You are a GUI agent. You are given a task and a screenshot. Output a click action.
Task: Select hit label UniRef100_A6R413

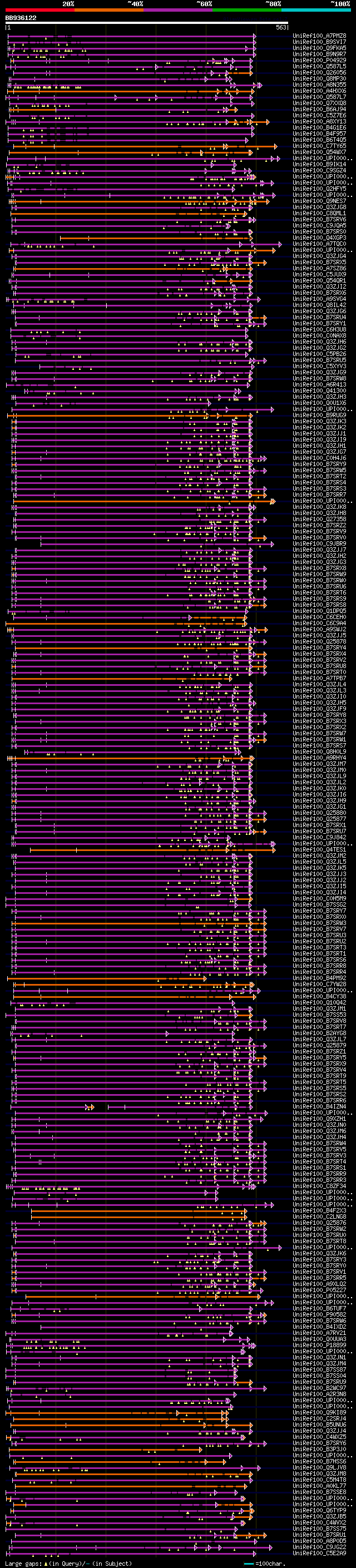[319, 385]
